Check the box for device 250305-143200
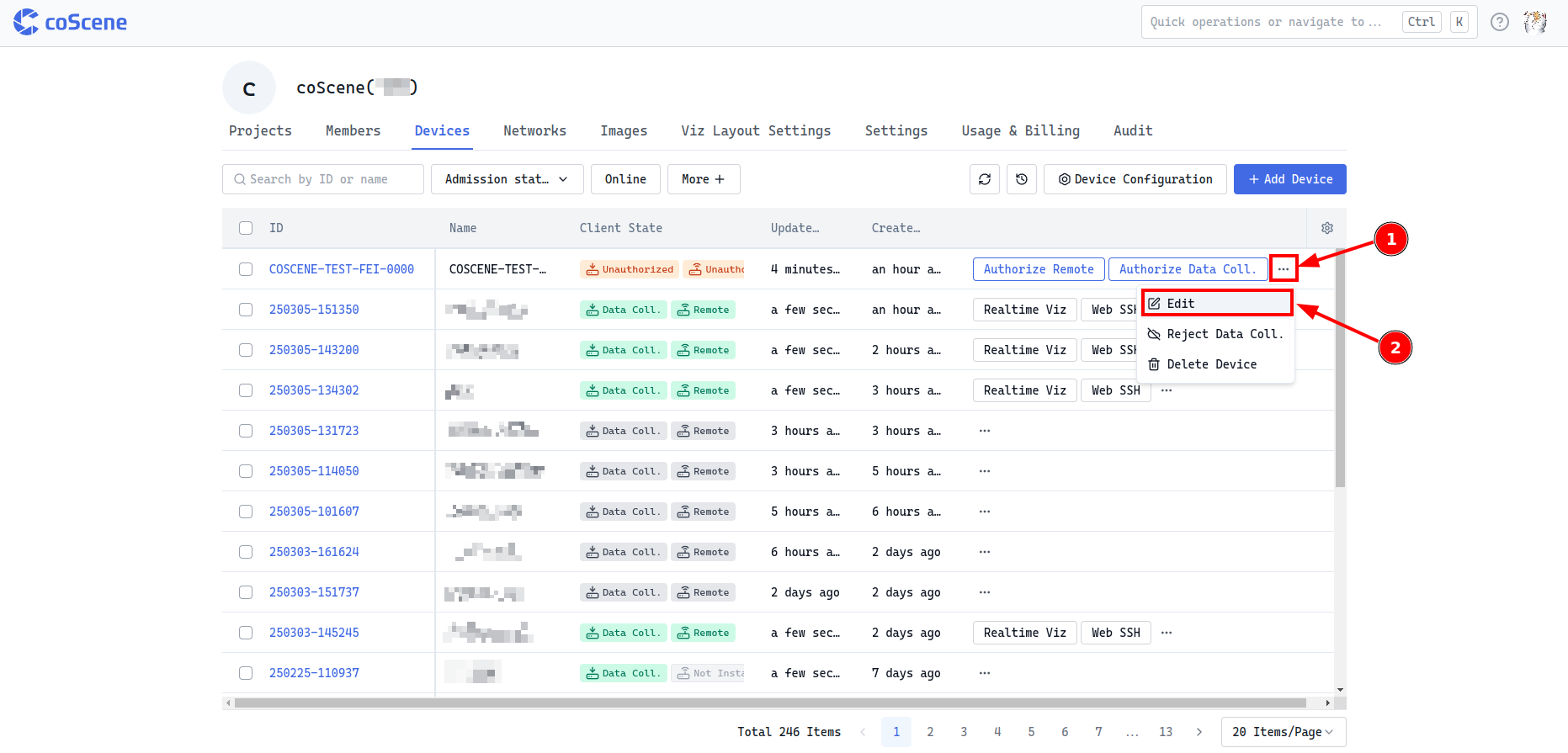 pyautogui.click(x=246, y=350)
